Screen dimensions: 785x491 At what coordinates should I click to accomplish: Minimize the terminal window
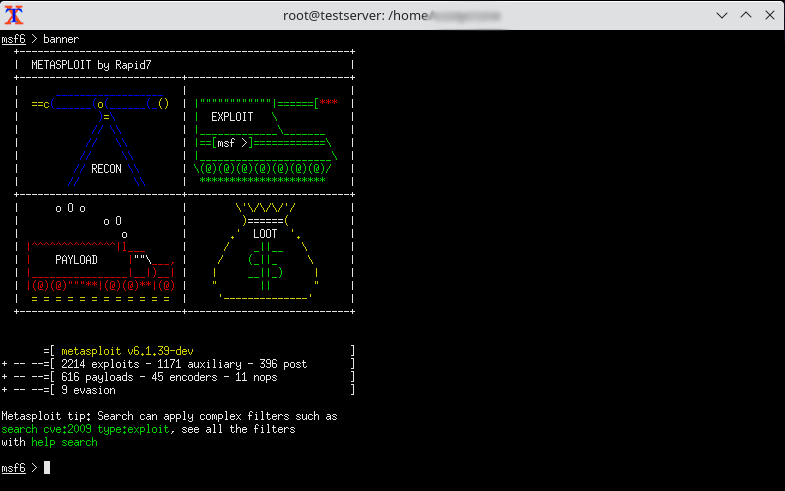point(721,15)
